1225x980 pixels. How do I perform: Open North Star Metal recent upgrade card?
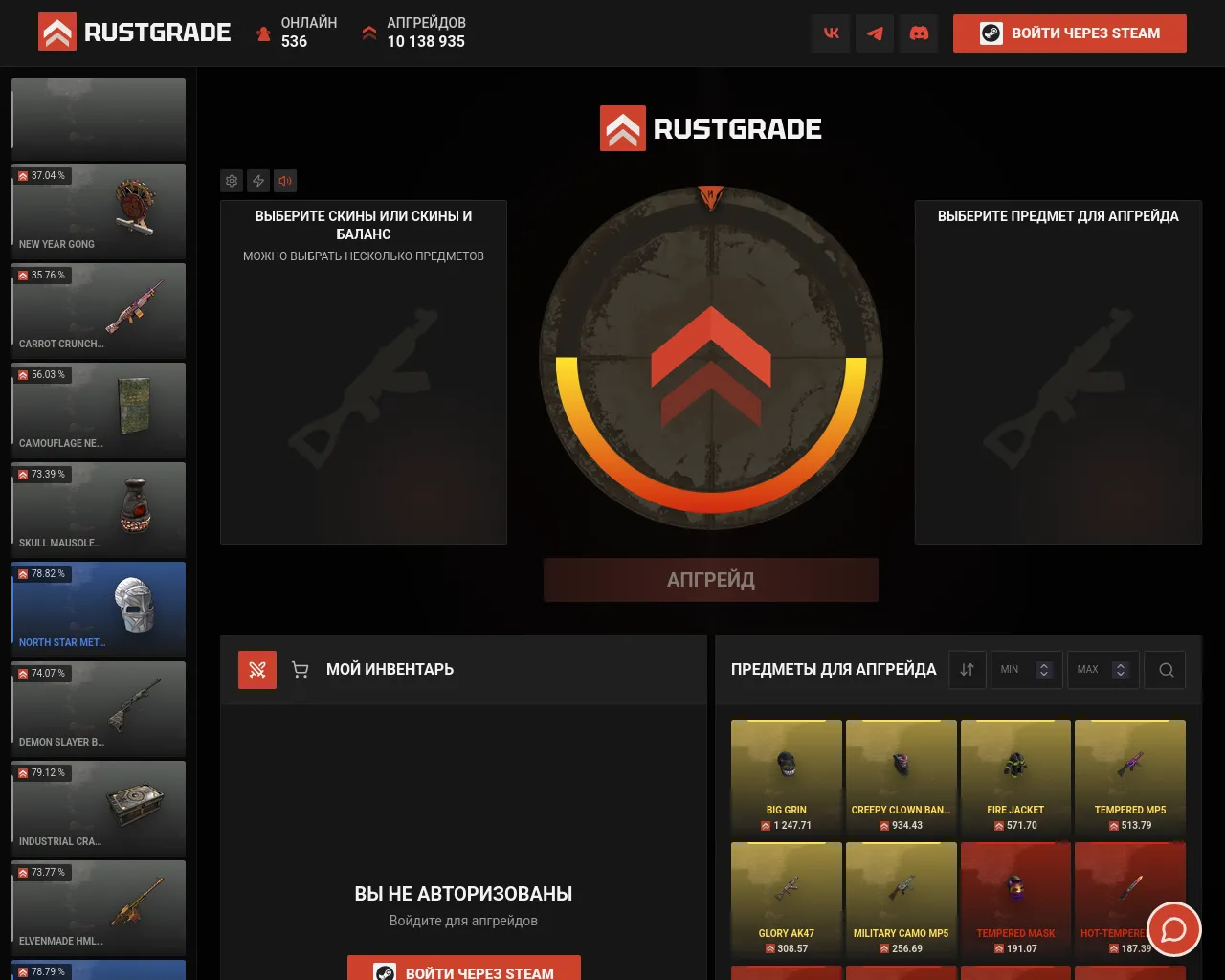99,610
